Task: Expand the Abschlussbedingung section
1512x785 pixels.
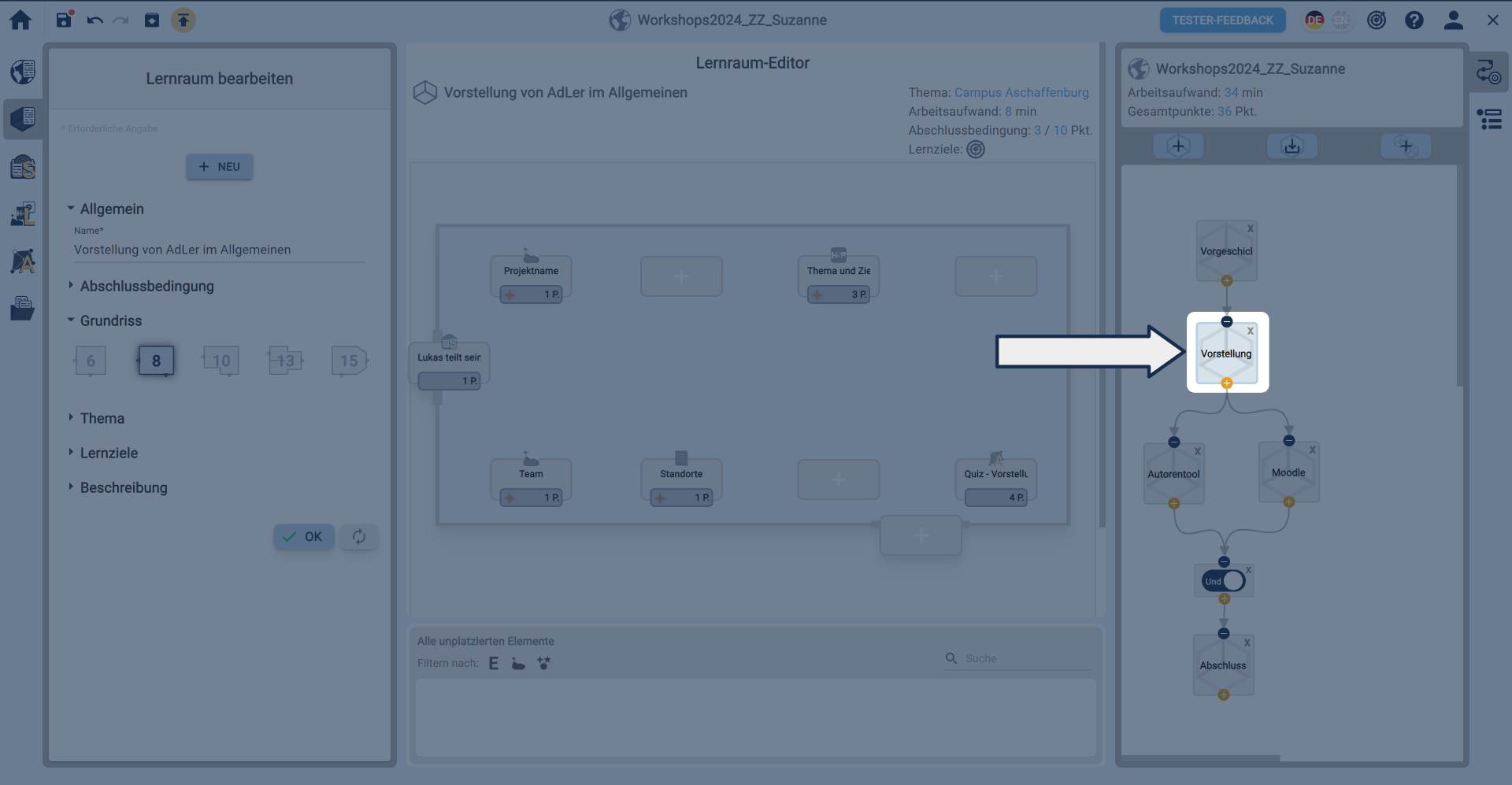Action: click(146, 286)
